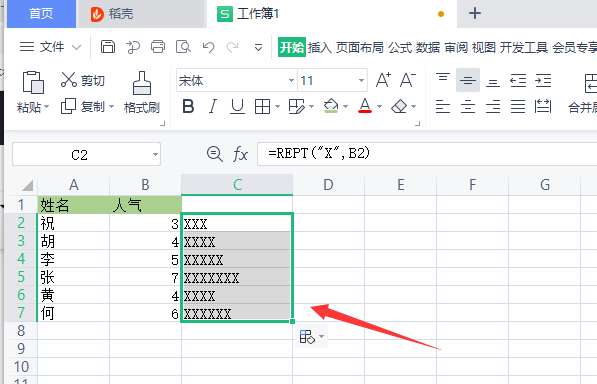
Task: Open the 数据 ribbon tab
Action: pos(428,48)
